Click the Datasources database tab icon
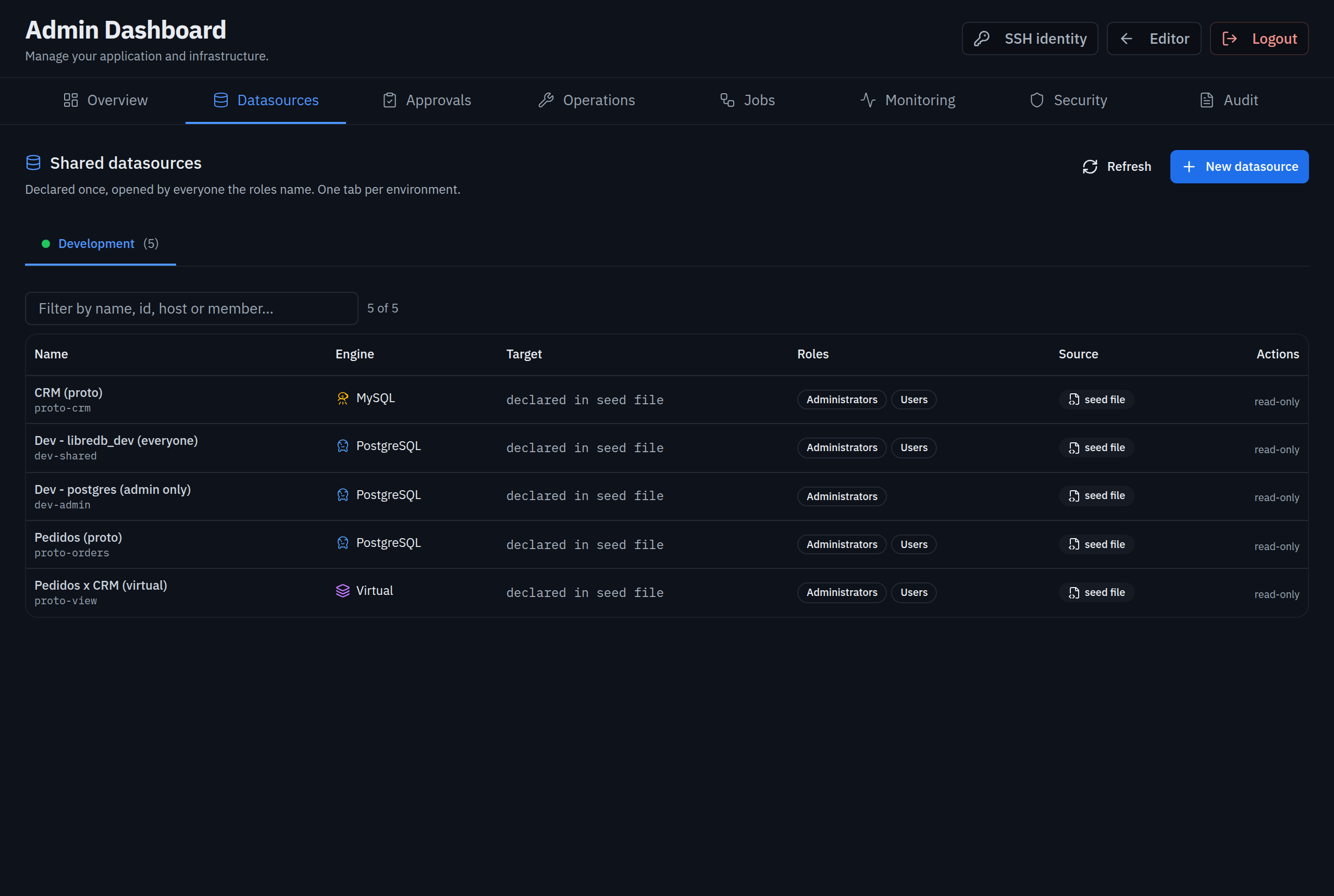The width and height of the screenshot is (1334, 896). point(220,101)
